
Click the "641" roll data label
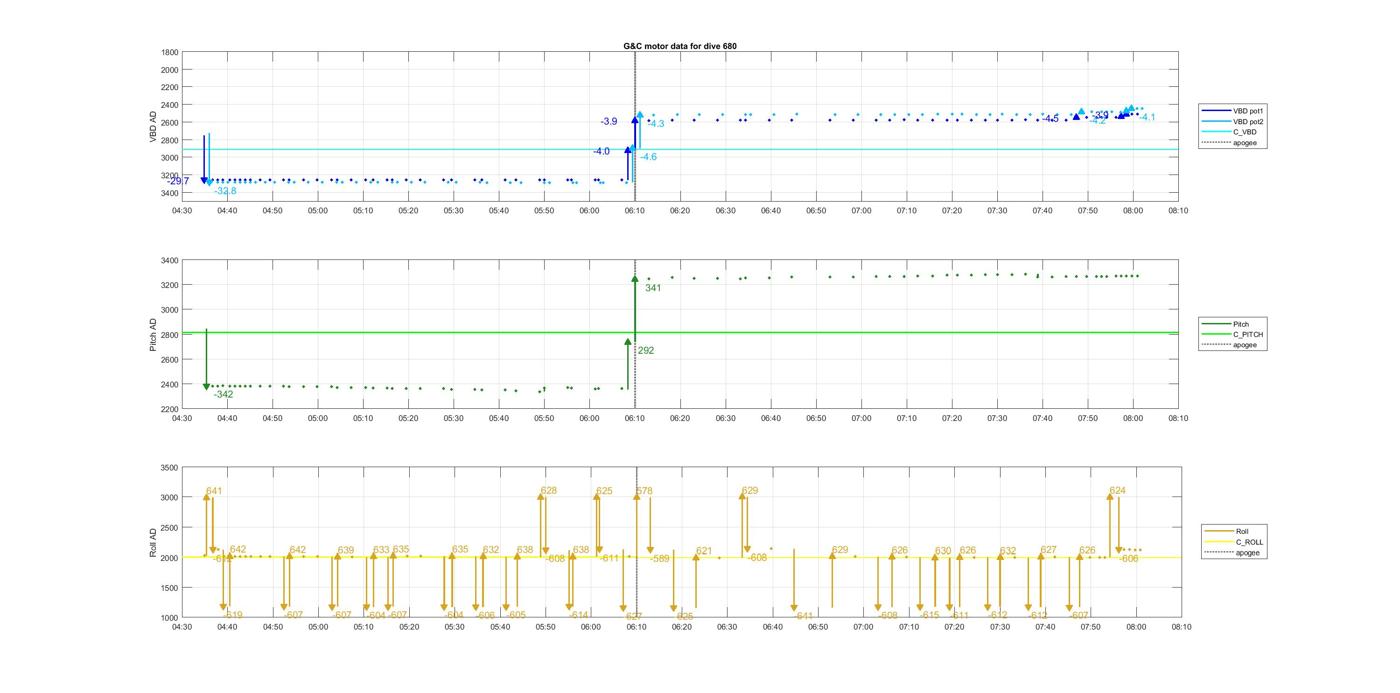point(214,491)
